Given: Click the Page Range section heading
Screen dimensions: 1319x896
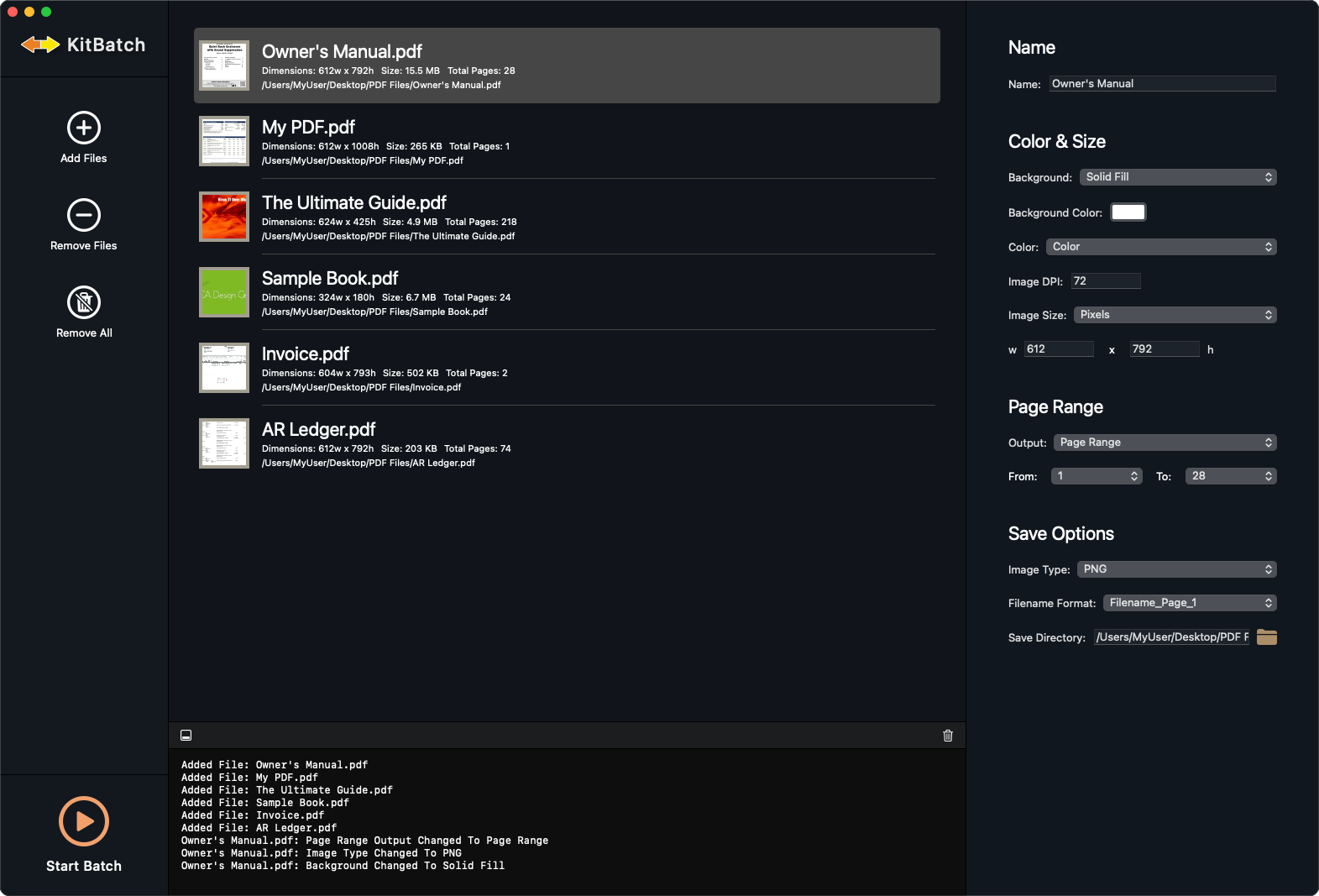Looking at the screenshot, I should click(1055, 406).
